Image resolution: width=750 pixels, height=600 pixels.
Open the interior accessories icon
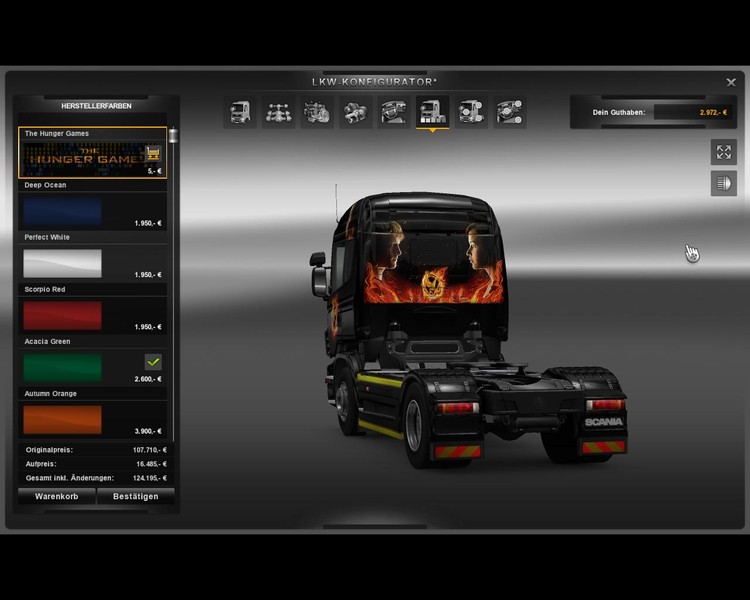(x=510, y=112)
